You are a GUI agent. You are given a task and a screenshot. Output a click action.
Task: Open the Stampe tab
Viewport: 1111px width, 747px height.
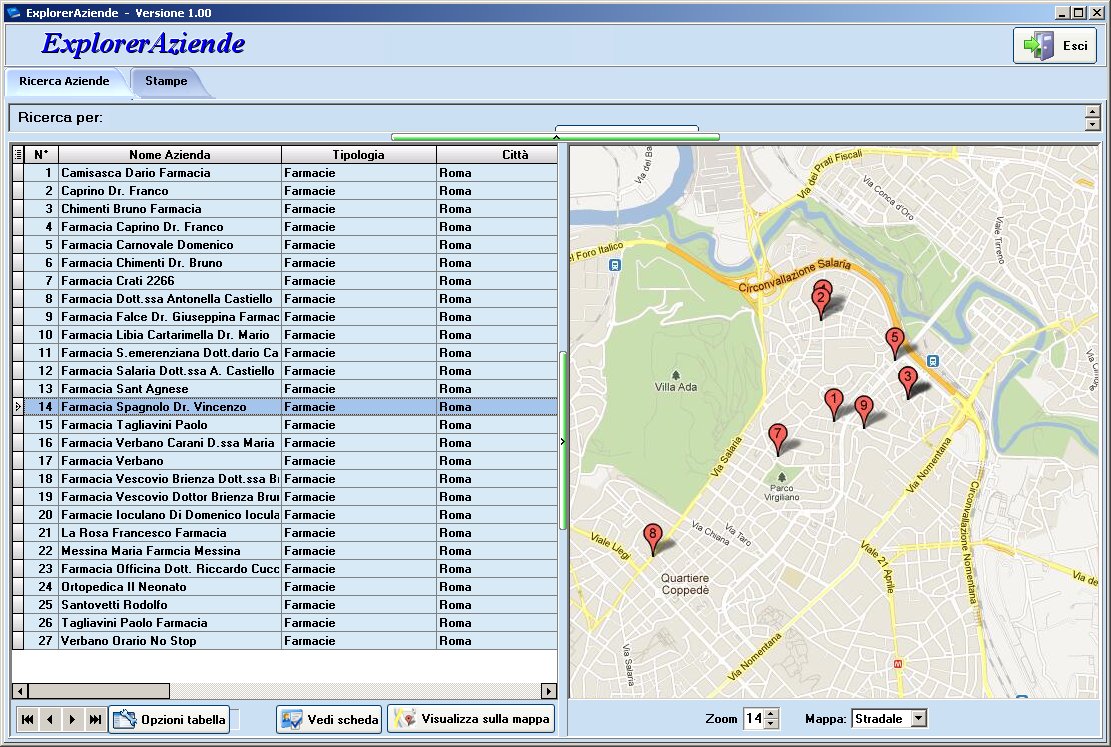(x=167, y=81)
